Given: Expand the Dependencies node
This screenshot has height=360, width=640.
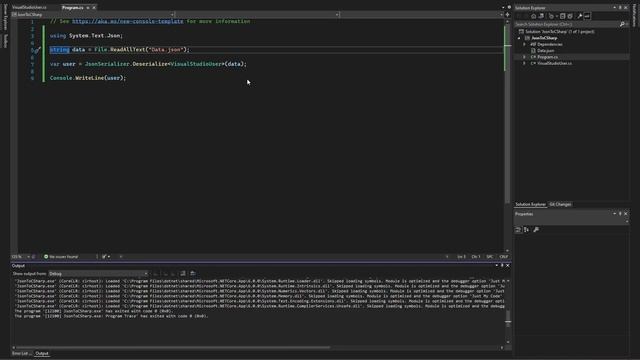Looking at the screenshot, I should pyautogui.click(x=524, y=44).
